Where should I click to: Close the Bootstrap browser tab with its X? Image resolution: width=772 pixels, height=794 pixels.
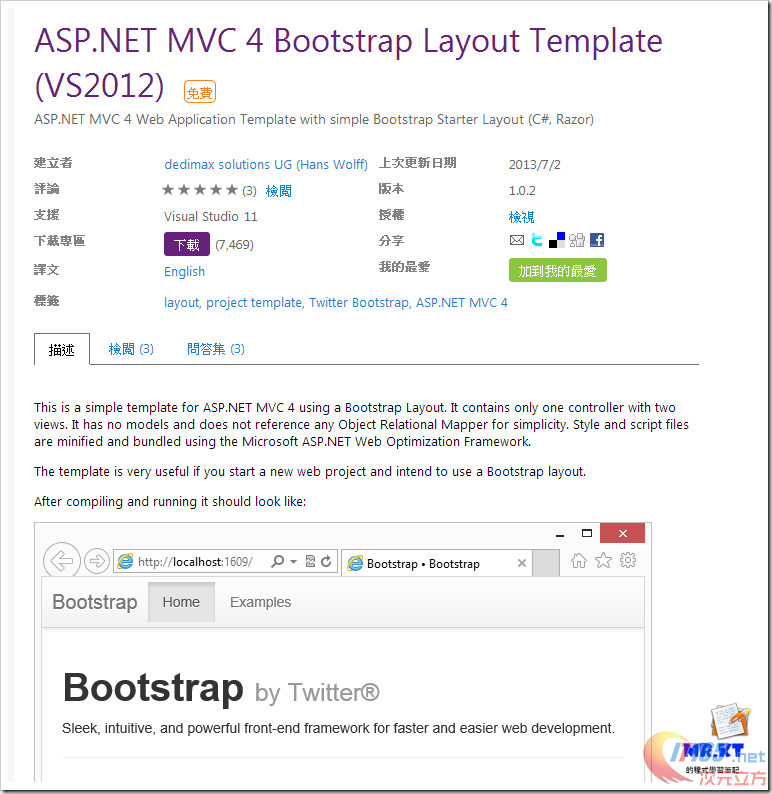(522, 563)
